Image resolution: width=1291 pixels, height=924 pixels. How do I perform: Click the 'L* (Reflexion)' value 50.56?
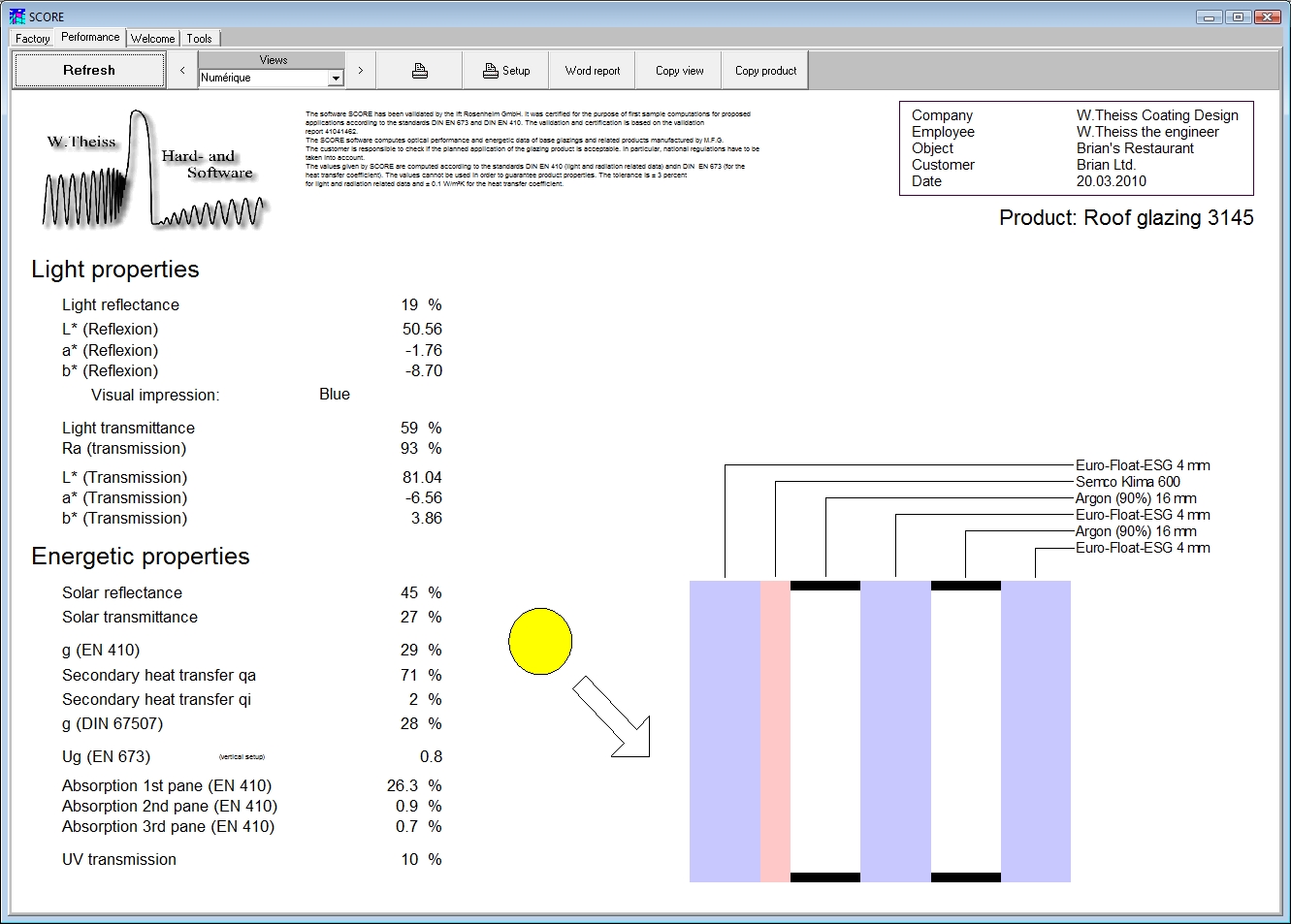point(422,329)
